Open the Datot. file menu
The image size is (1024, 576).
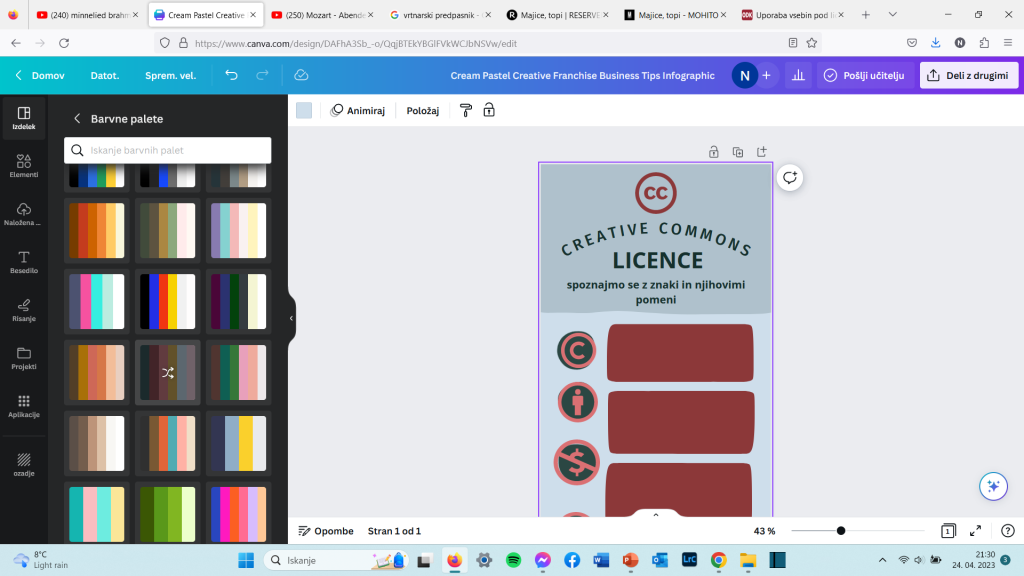coord(104,76)
